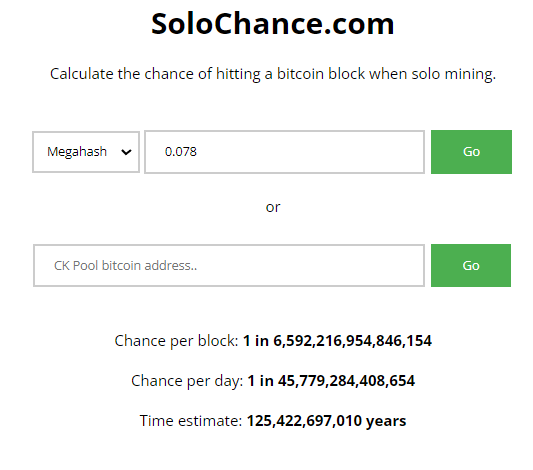Click the word "bitcoin" in the subtitle

click(x=300, y=74)
